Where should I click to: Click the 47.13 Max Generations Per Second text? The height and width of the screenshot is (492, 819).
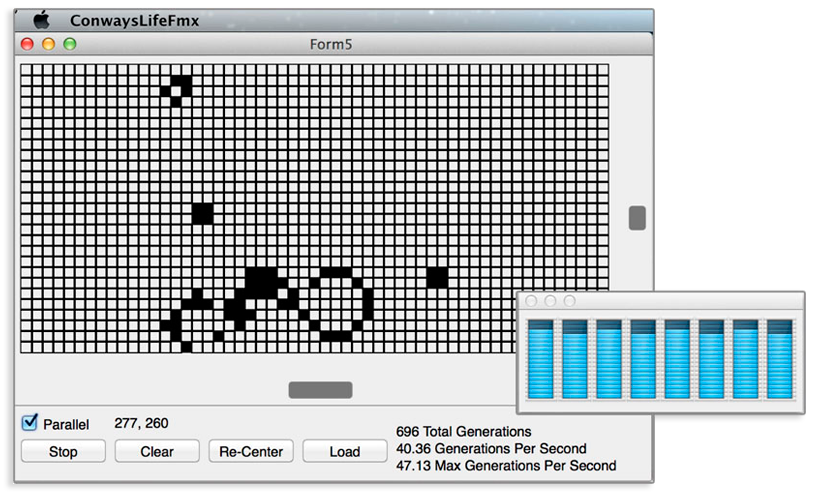(506, 465)
